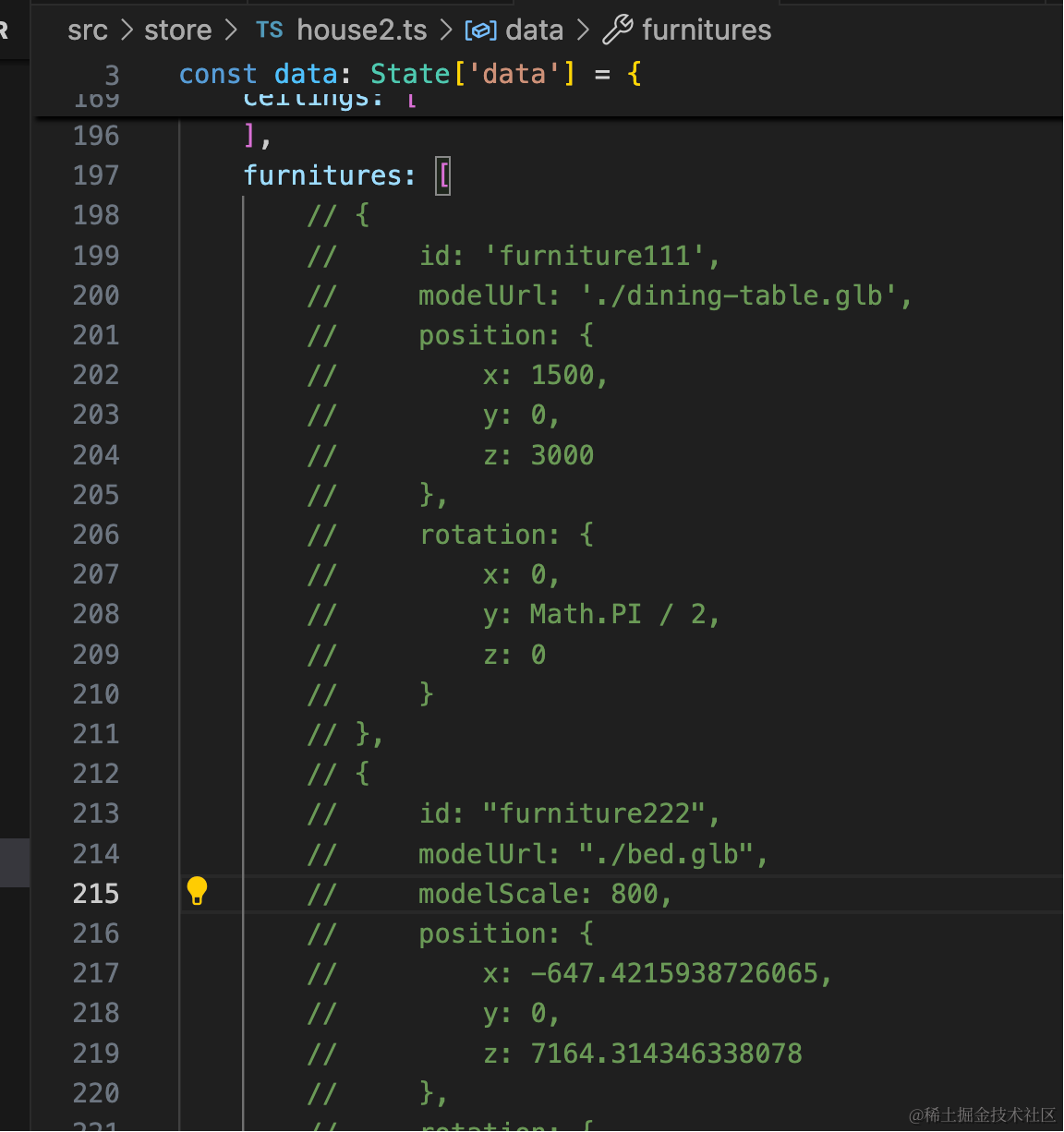Click the TS file icon in breadcrumb

(x=270, y=30)
